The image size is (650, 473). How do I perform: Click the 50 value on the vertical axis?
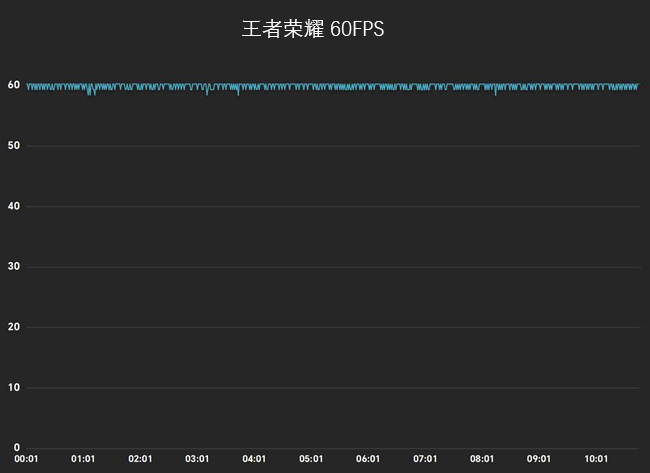click(x=14, y=146)
